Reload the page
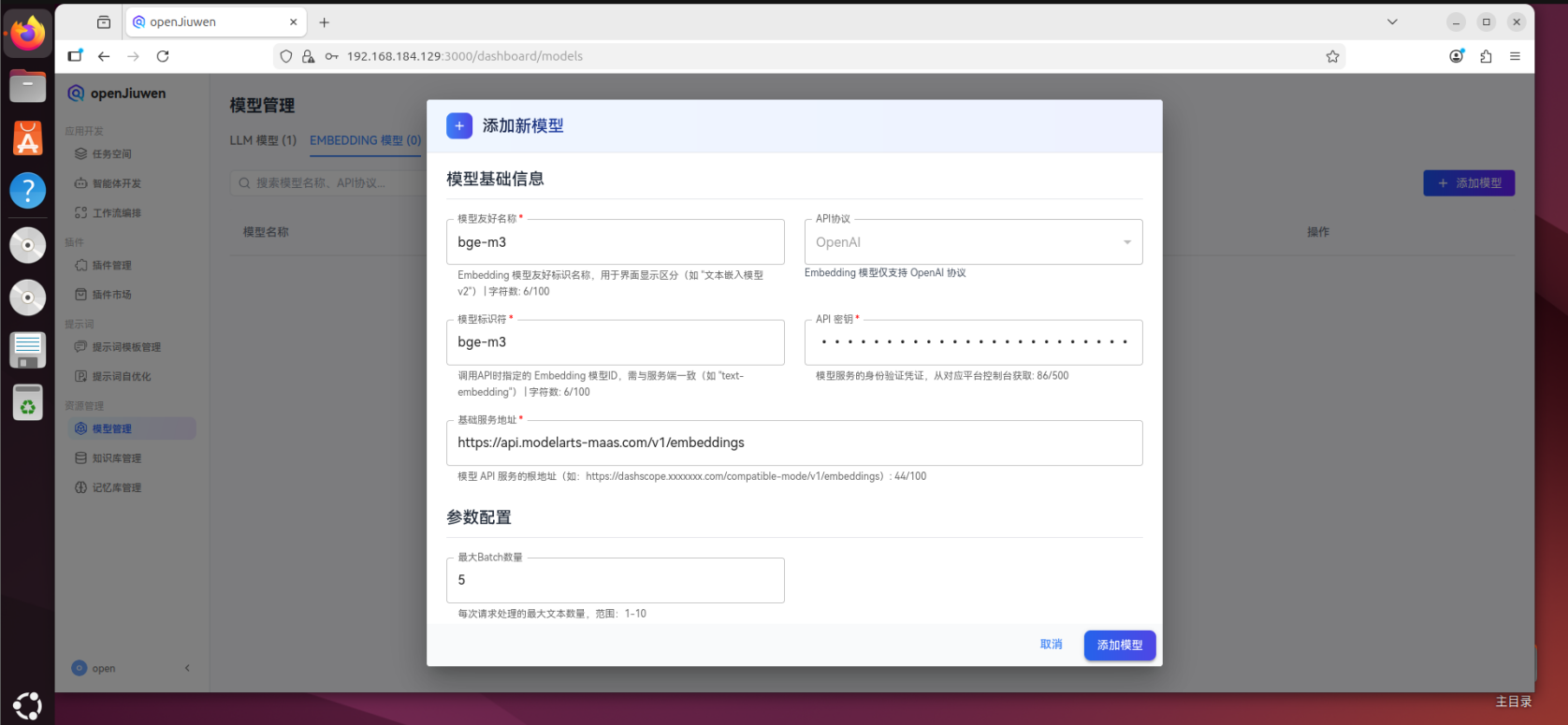The height and width of the screenshot is (725, 1568). 163,56
